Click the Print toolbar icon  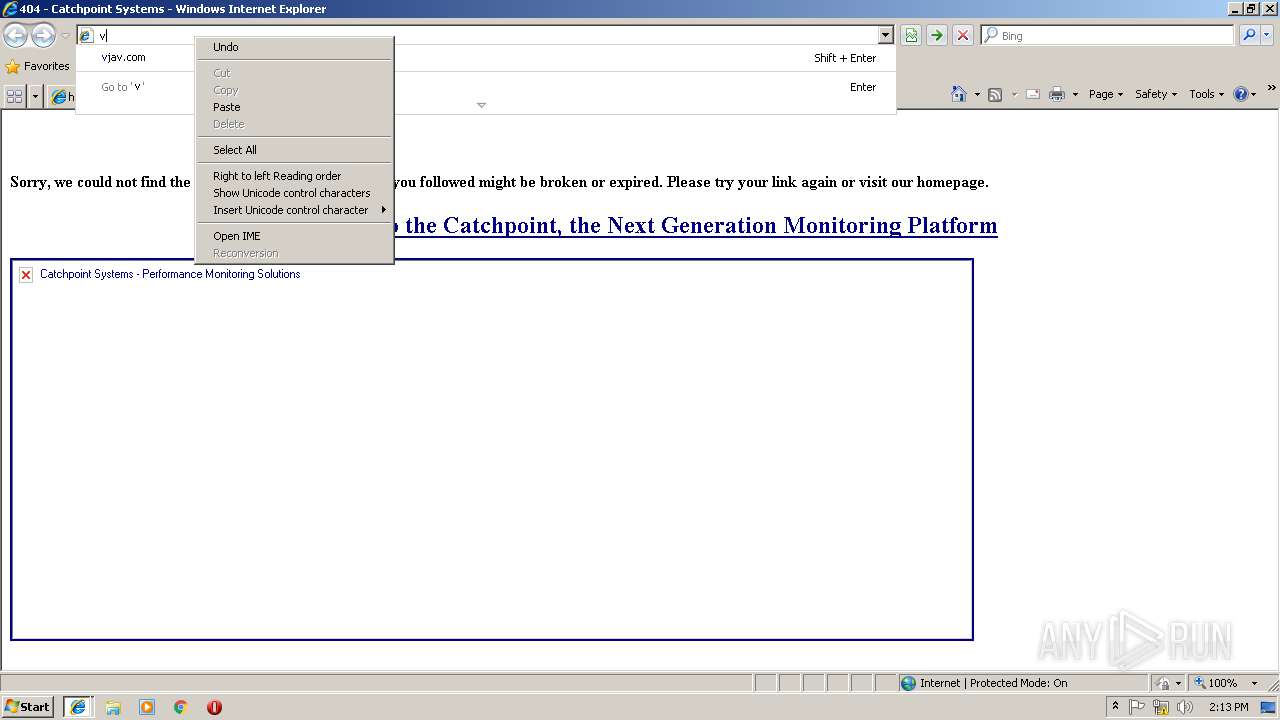point(1057,94)
